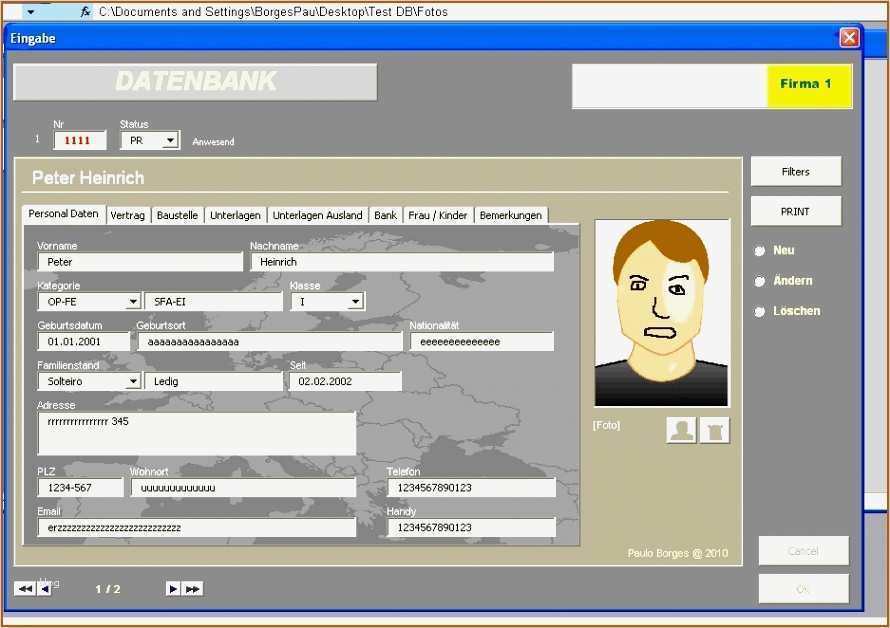The width and height of the screenshot is (890, 628).
Task: Select the Ändern radio option
Action: tap(759, 281)
